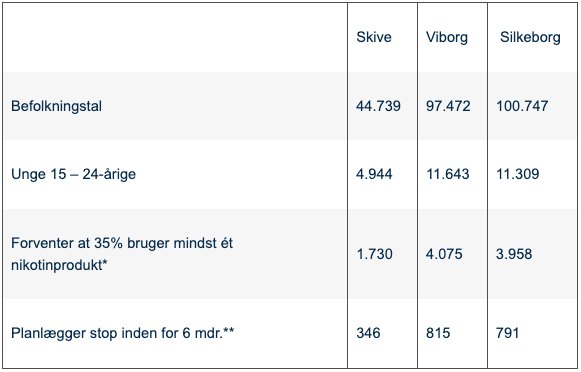Click the value 11.643 for Viborg youth
Image resolution: width=581 pixels, height=372 pixels.
448,174
